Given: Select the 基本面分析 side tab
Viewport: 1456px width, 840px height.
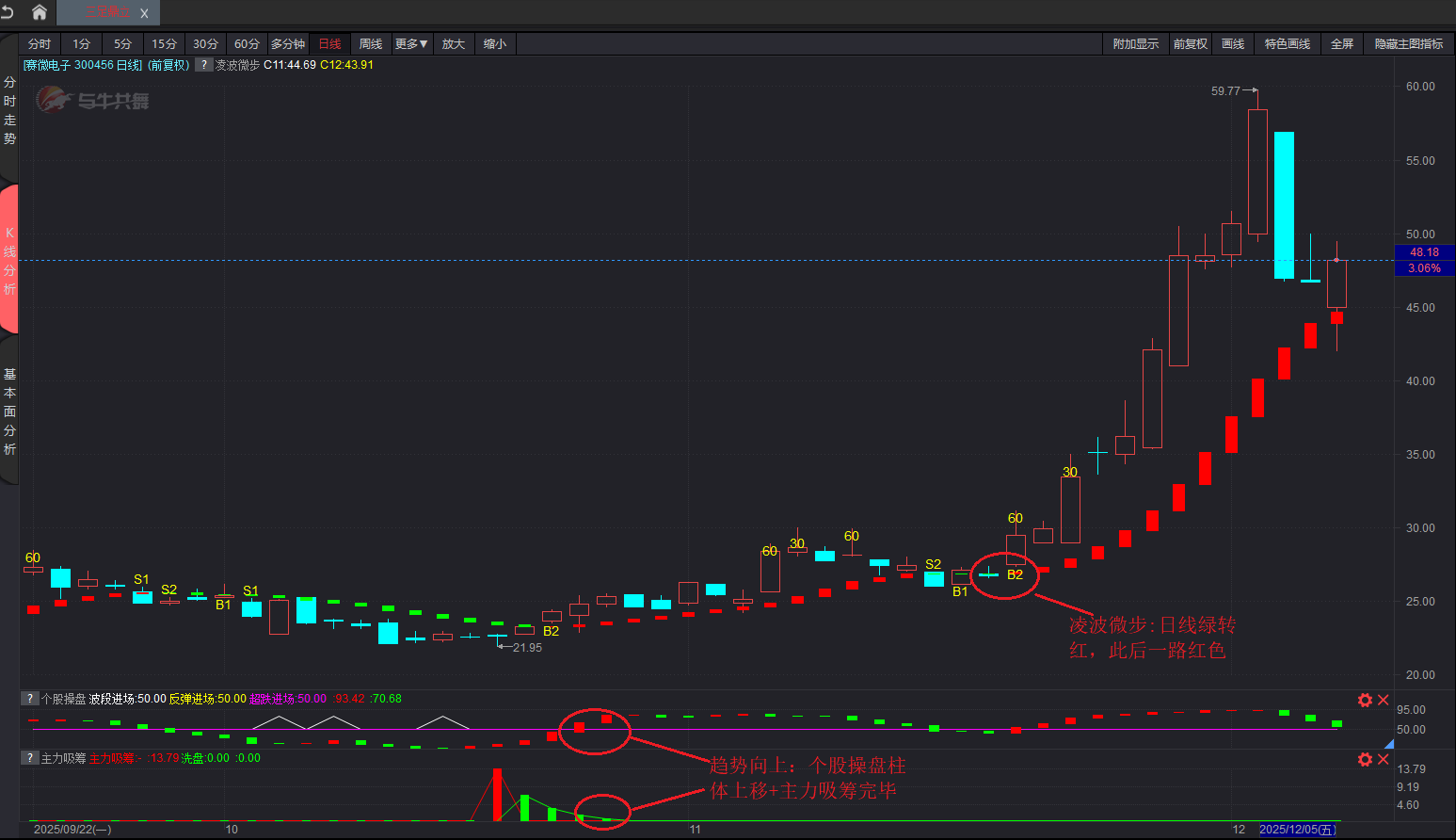Looking at the screenshot, I should (x=9, y=412).
